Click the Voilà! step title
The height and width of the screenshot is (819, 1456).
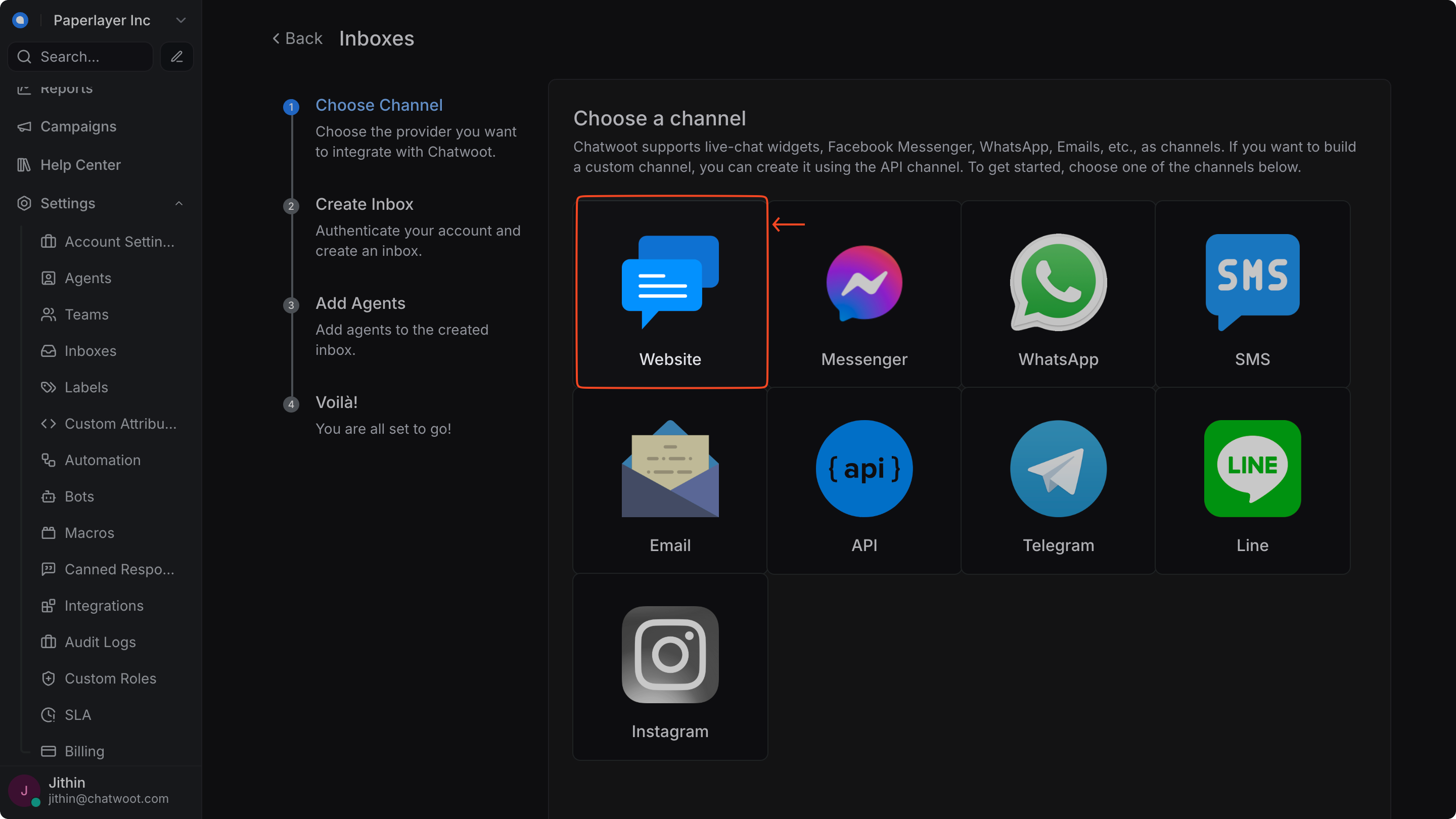(x=336, y=402)
